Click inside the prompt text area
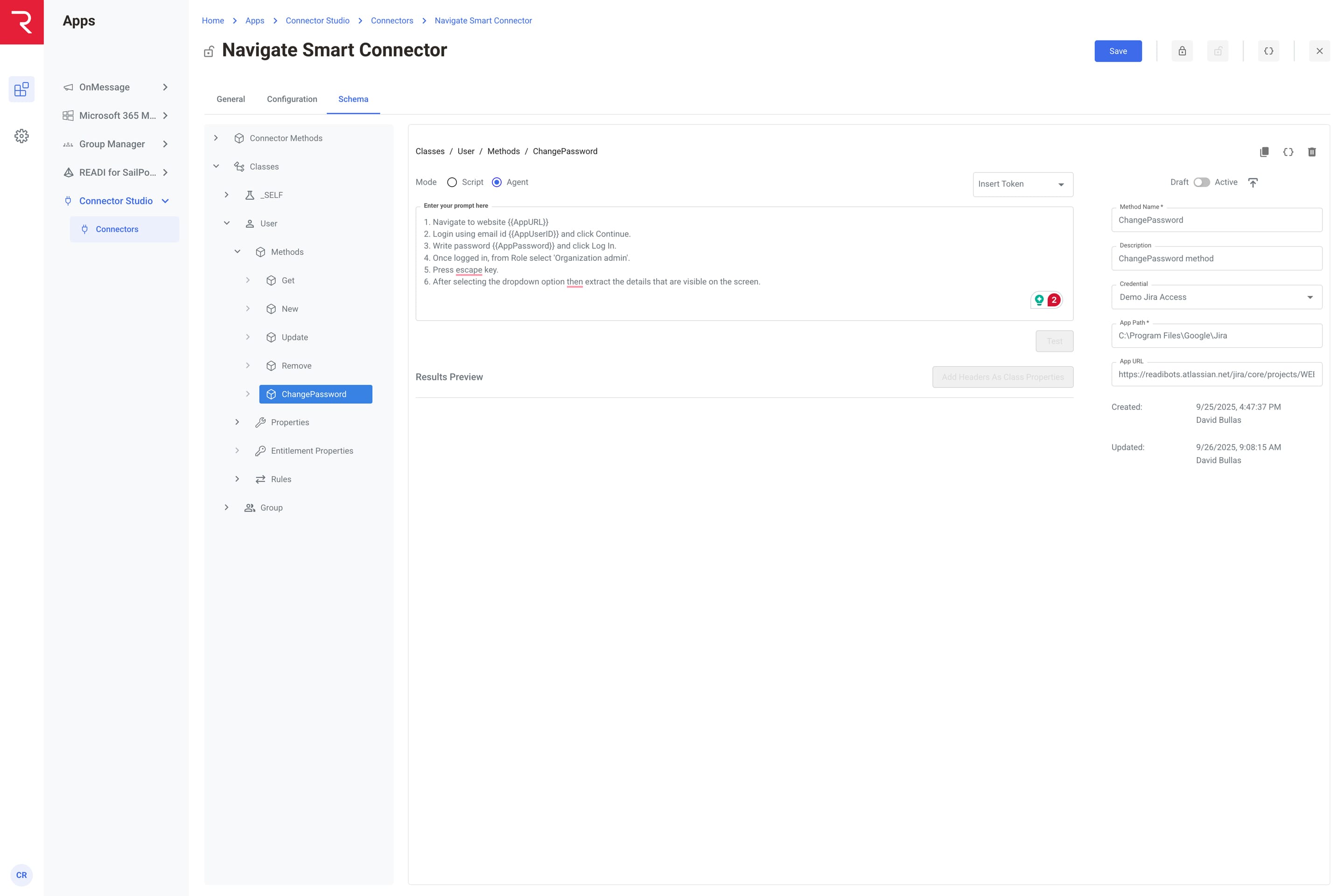 (x=744, y=263)
